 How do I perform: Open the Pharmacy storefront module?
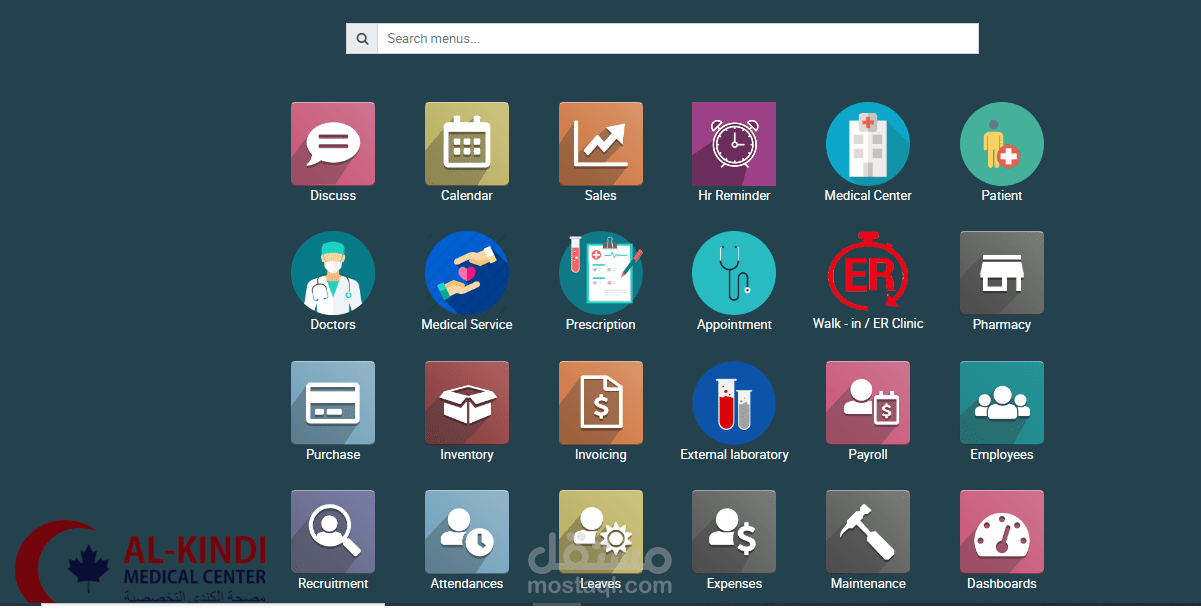1002,272
